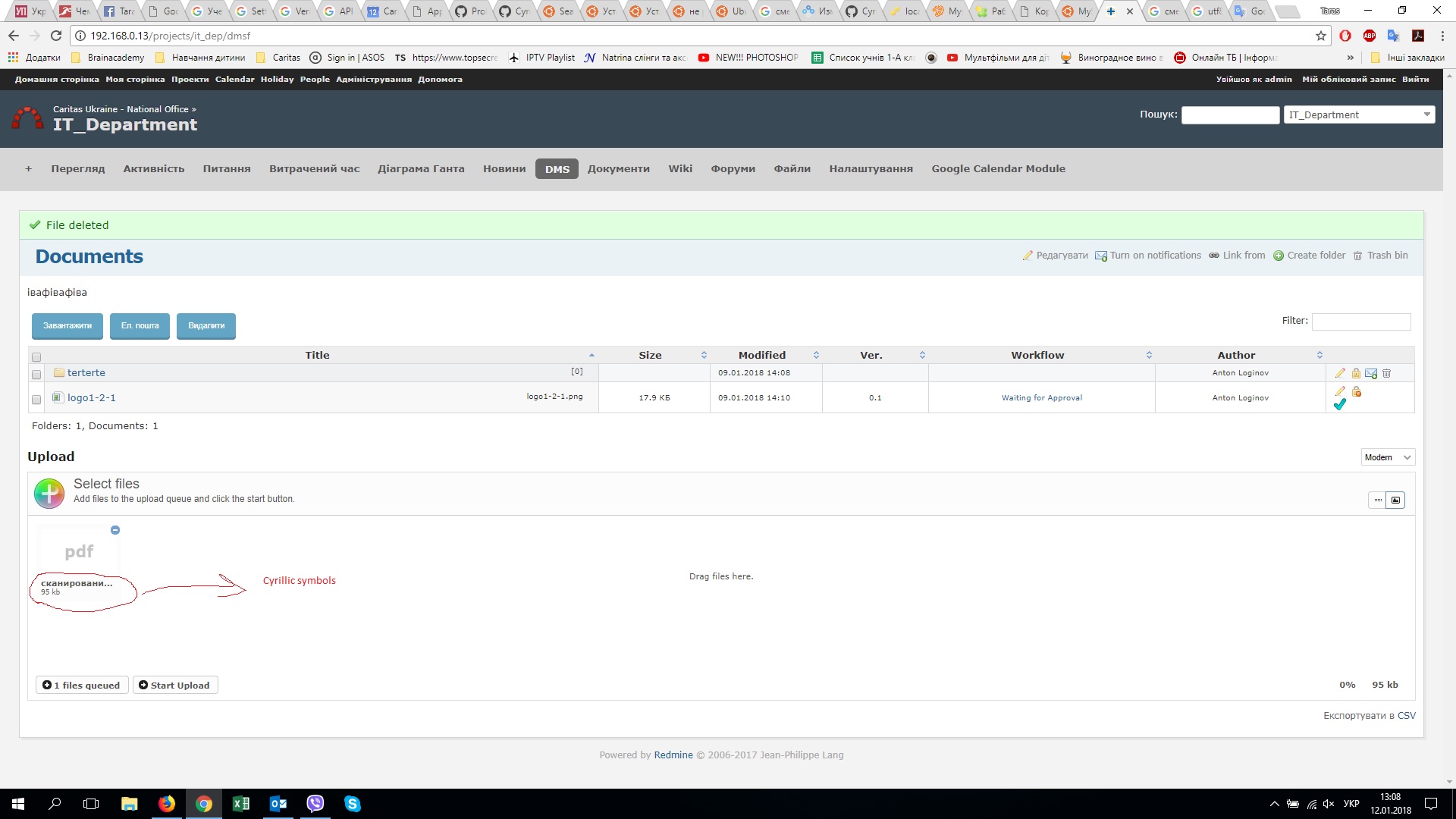Open notifications mail icon for terterte row
1456x819 pixels.
pos(1371,373)
